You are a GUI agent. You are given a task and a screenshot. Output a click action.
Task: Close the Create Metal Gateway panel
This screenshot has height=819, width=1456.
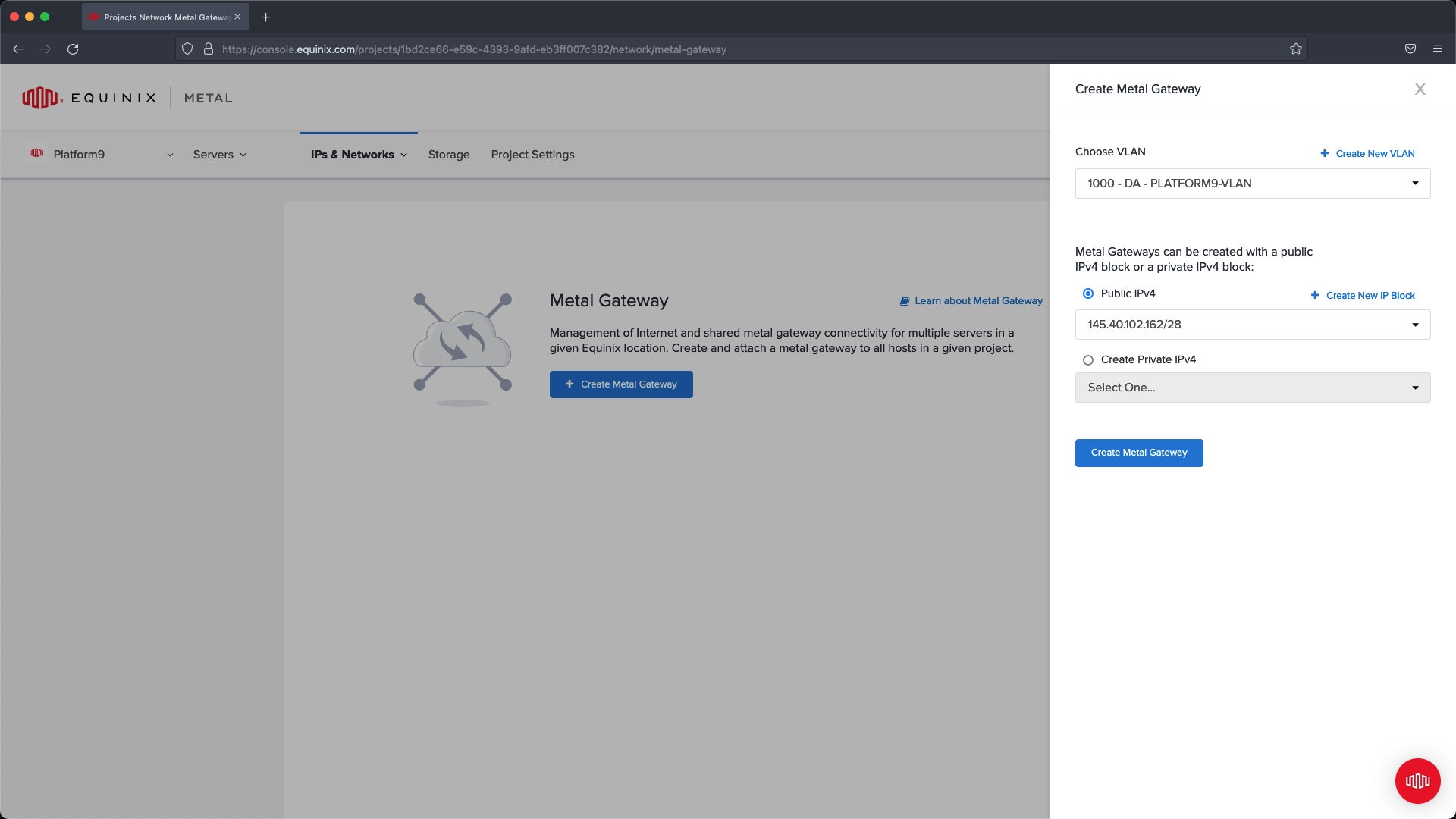point(1420,89)
